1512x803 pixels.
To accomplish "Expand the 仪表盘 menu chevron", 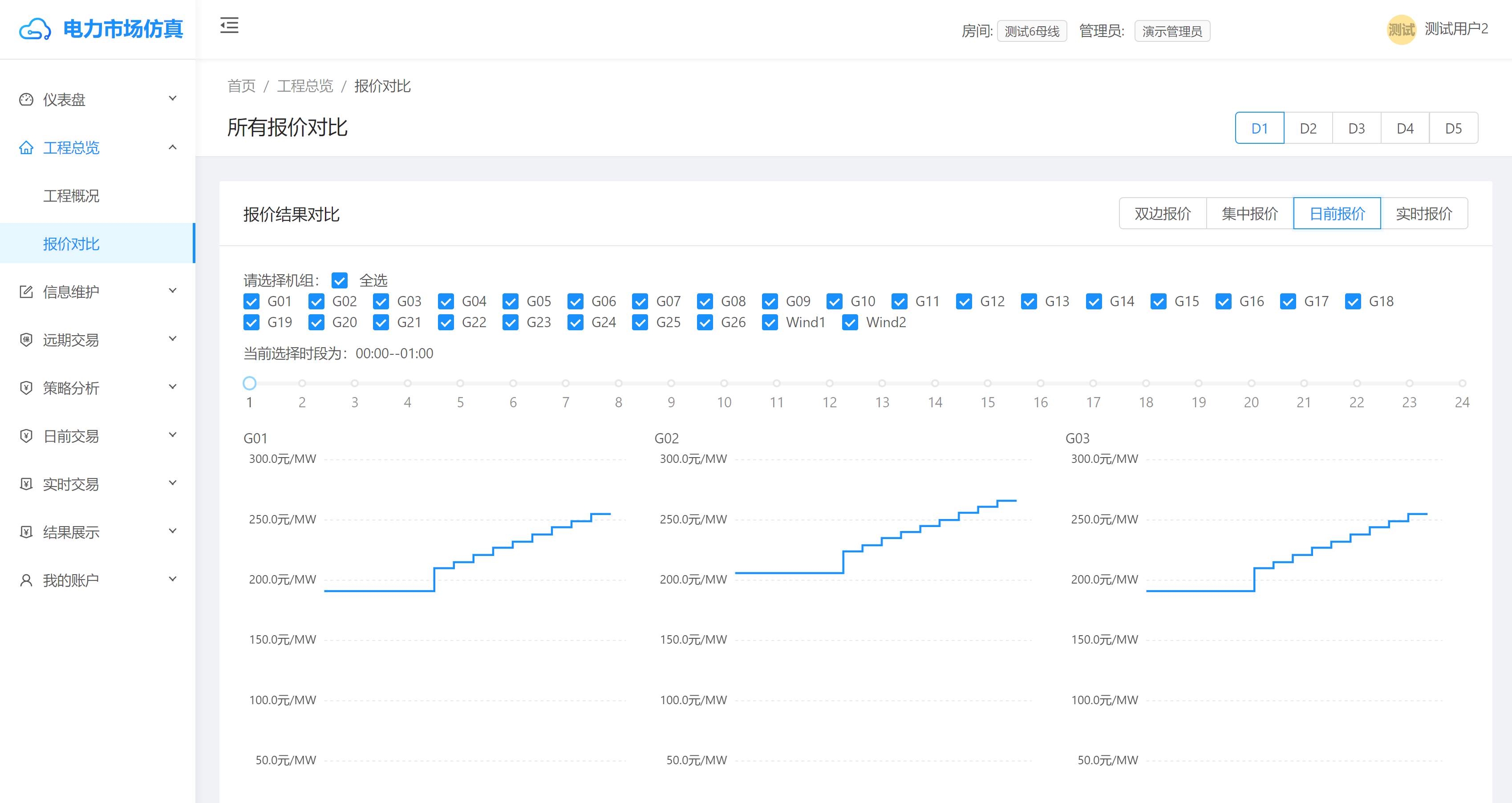I will [x=173, y=98].
